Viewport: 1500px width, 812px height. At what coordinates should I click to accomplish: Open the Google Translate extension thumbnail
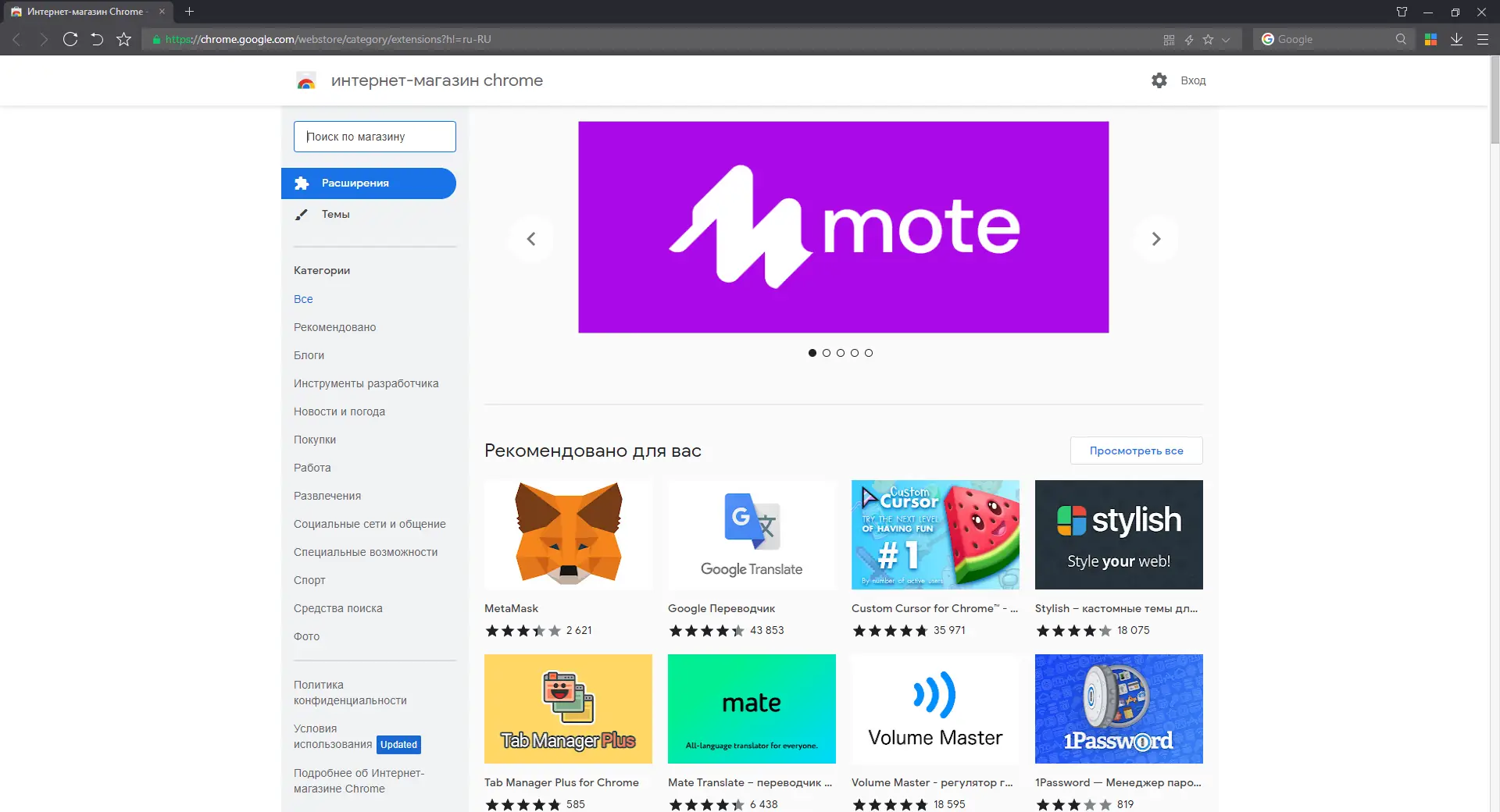coord(752,535)
